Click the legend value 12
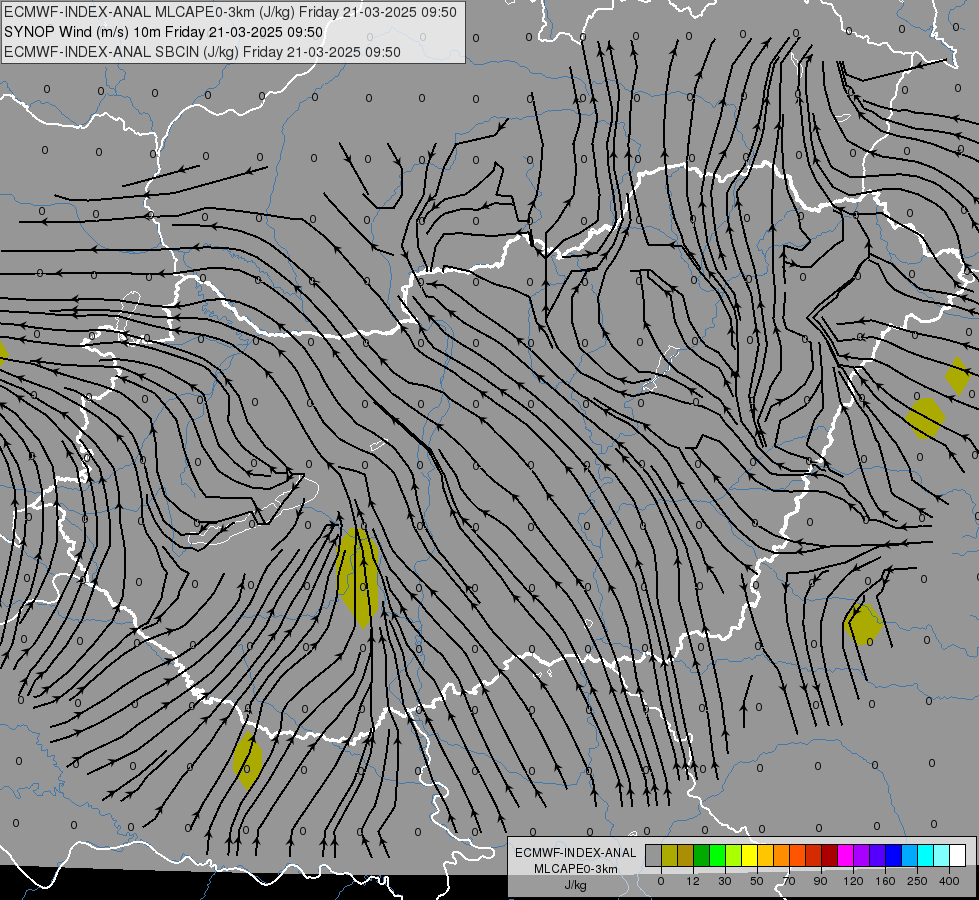979x900 pixels. click(693, 881)
